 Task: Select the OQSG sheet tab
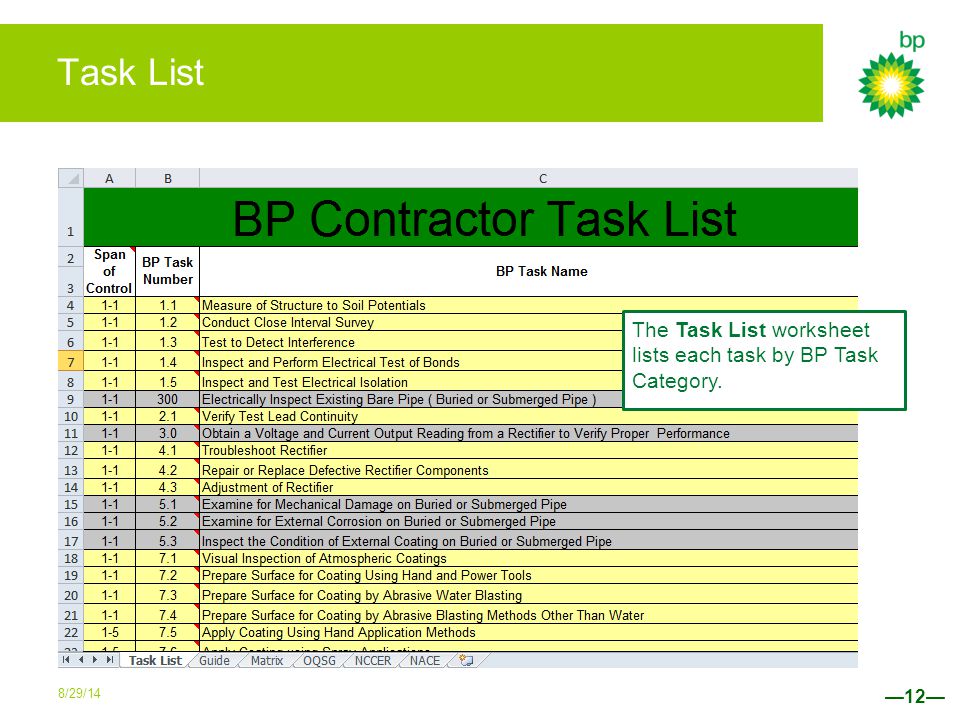(319, 661)
